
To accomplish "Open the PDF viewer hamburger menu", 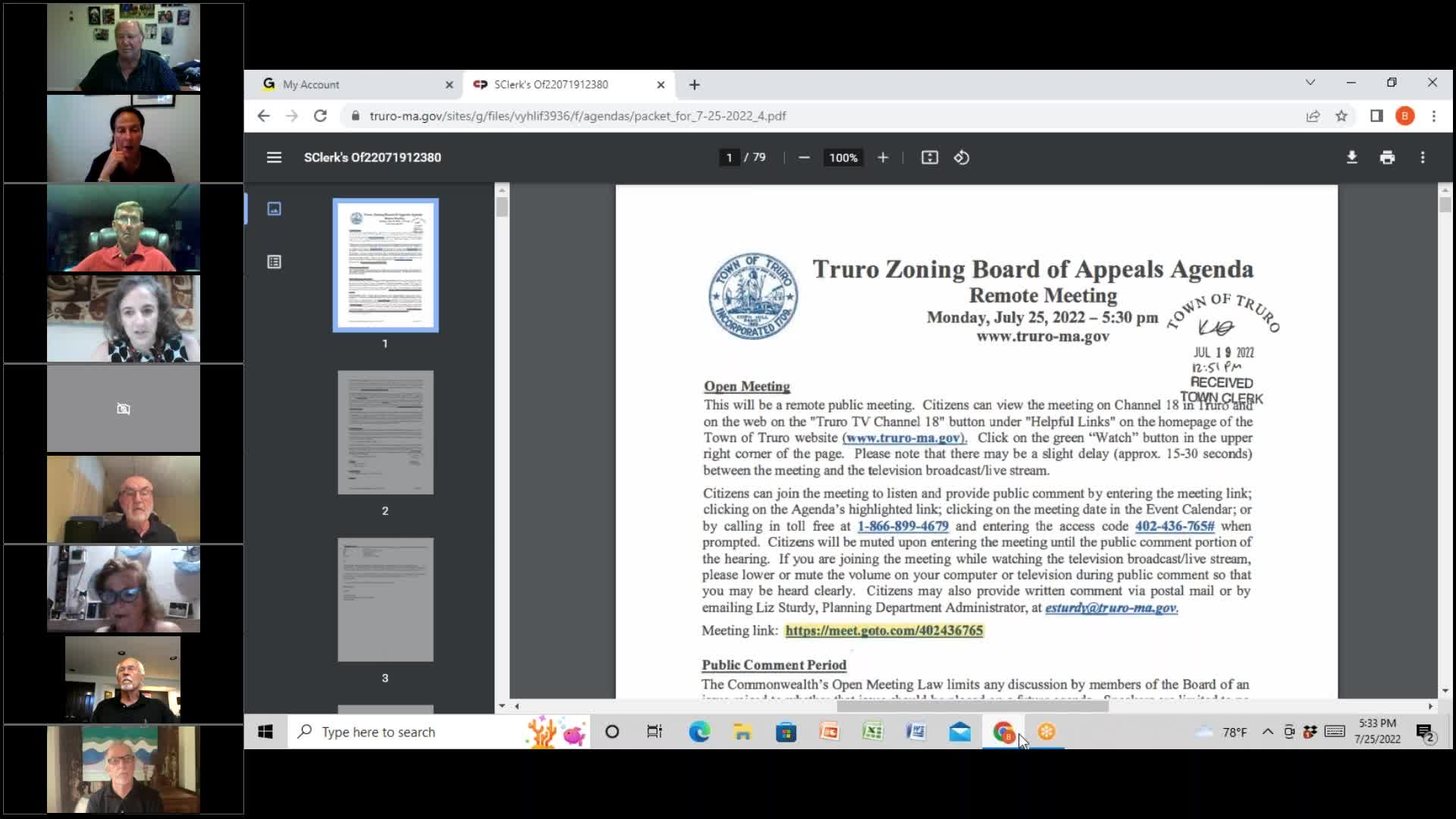I will 273,158.
